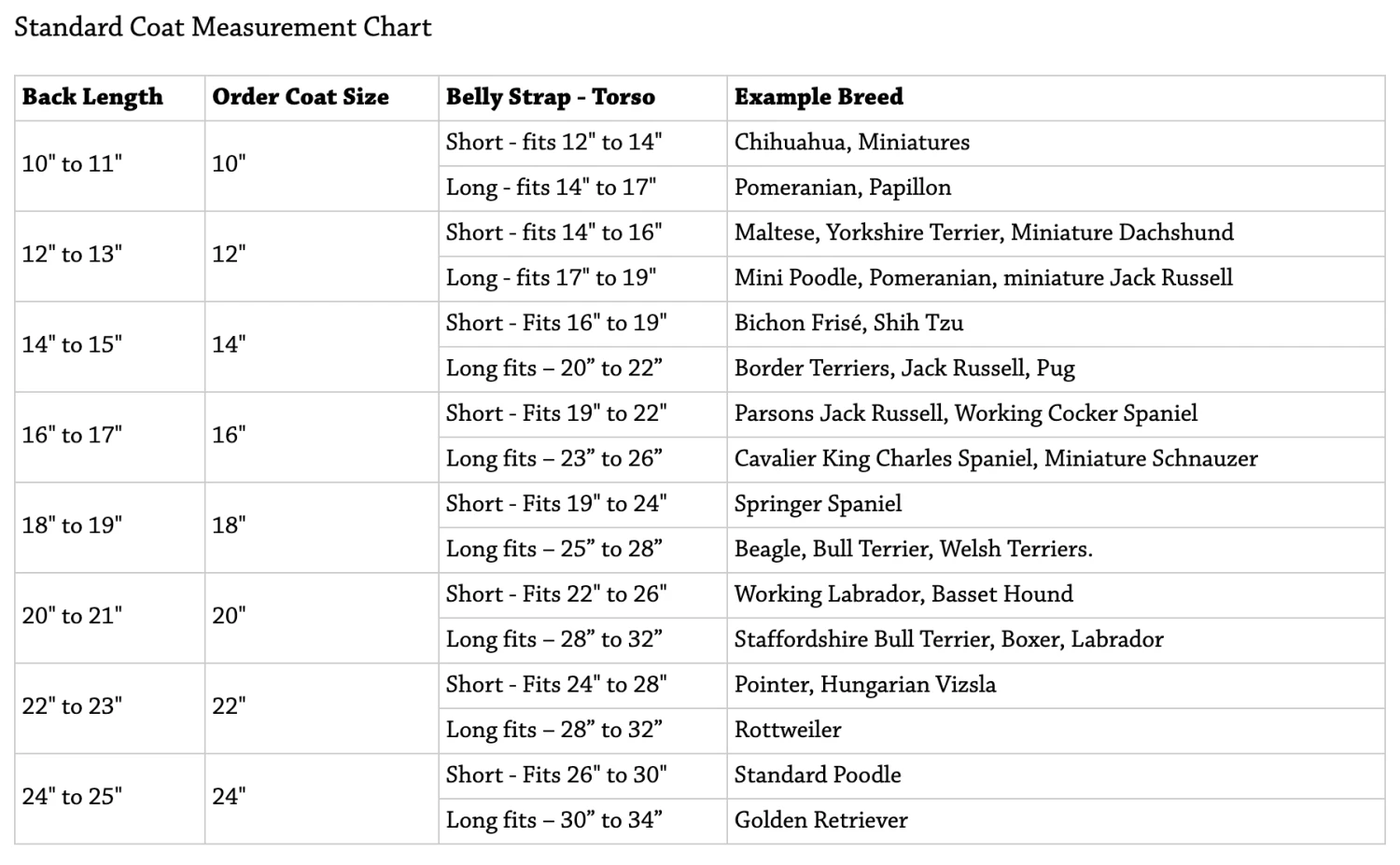
Task: Click the "Bichon Frisé, Shih Tzu" cell
Action: 848,323
